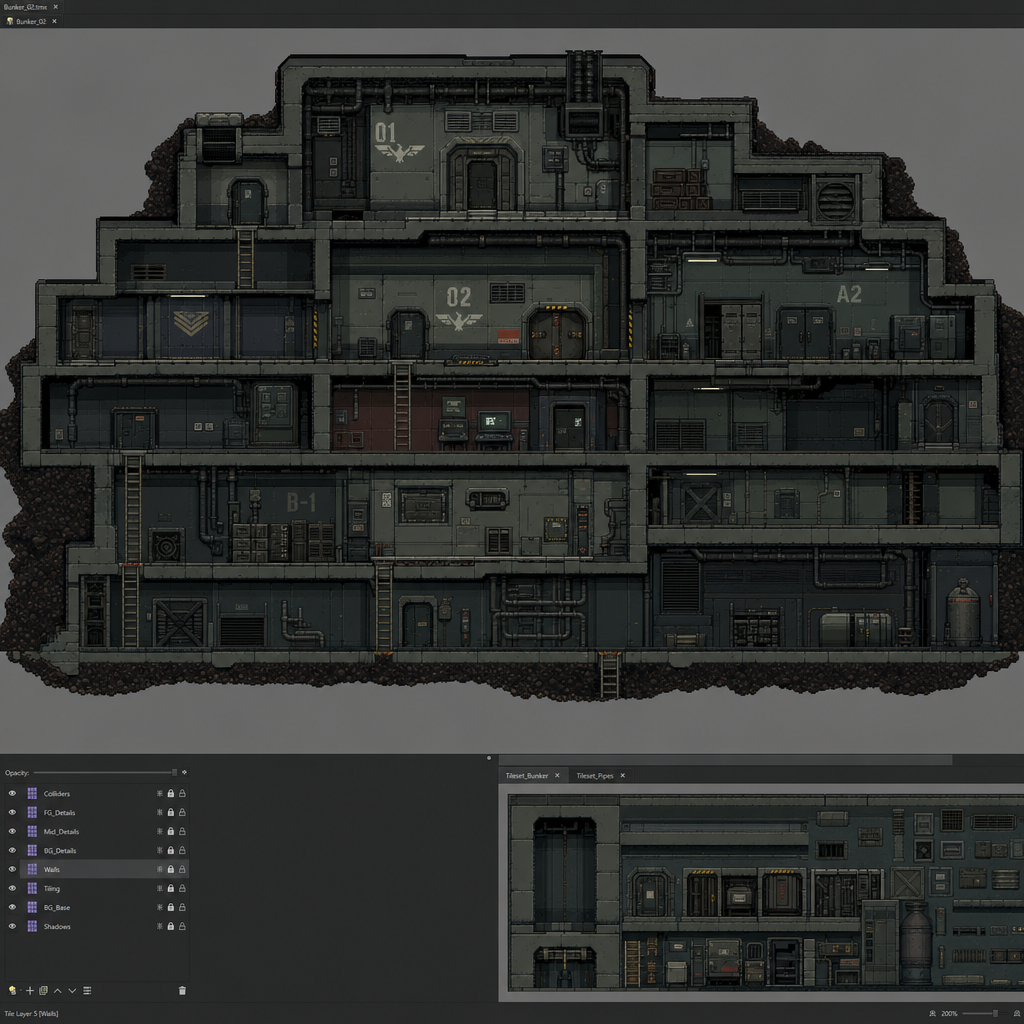This screenshot has height=1024, width=1024.
Task: Click the new layer icon in the Layers toolbar
Action: coord(12,991)
